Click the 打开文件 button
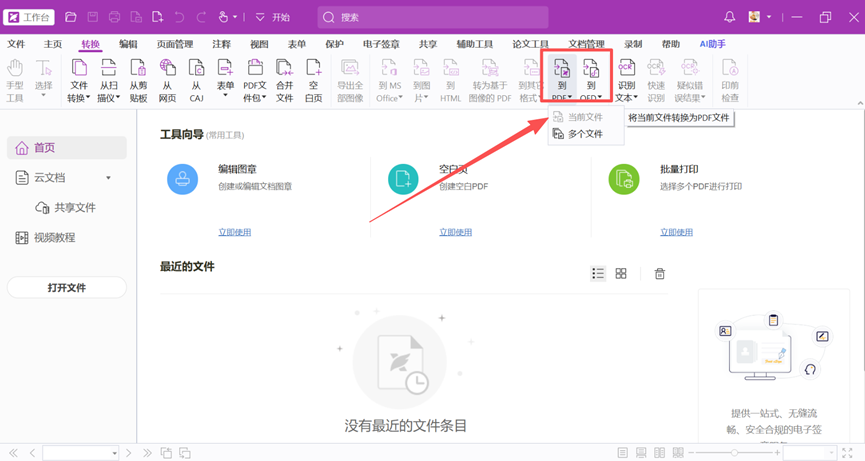Image resolution: width=865 pixels, height=461 pixels. click(67, 288)
